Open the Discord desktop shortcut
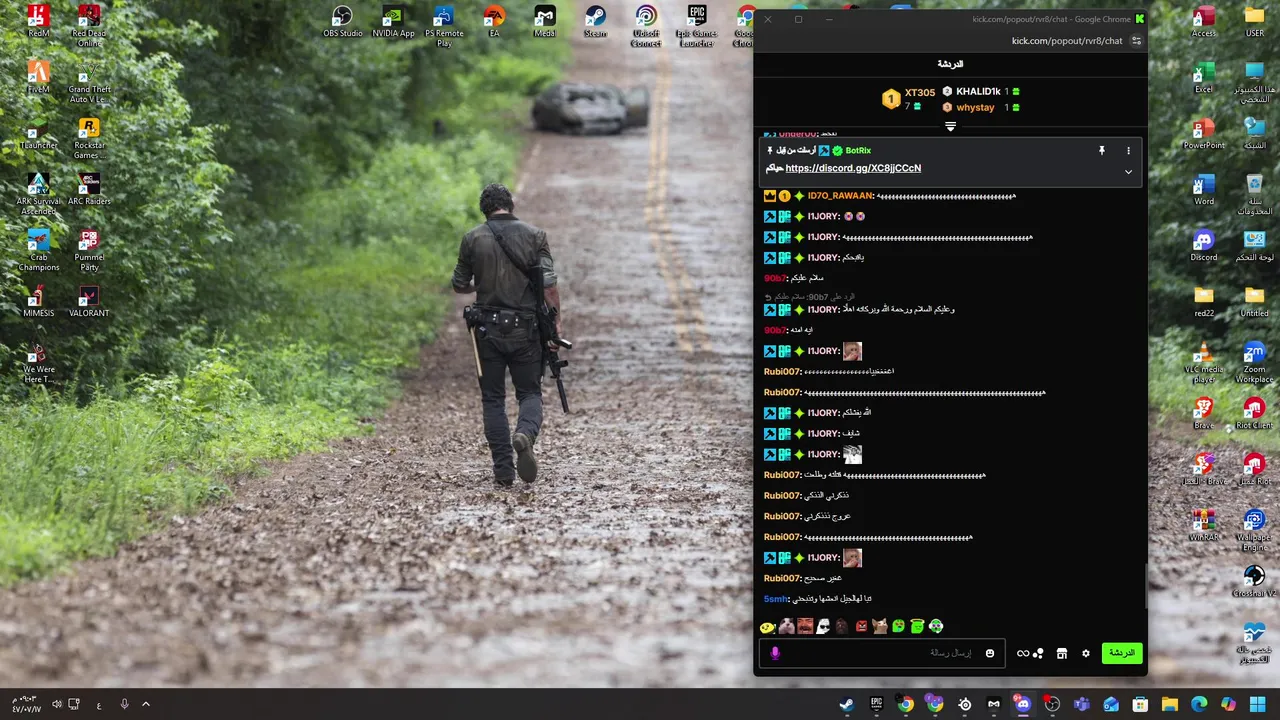This screenshot has height=720, width=1280. (x=1204, y=245)
